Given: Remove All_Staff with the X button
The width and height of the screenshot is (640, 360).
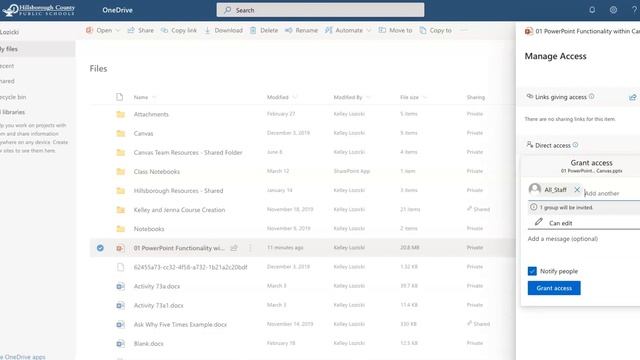Looking at the screenshot, I should click(577, 189).
